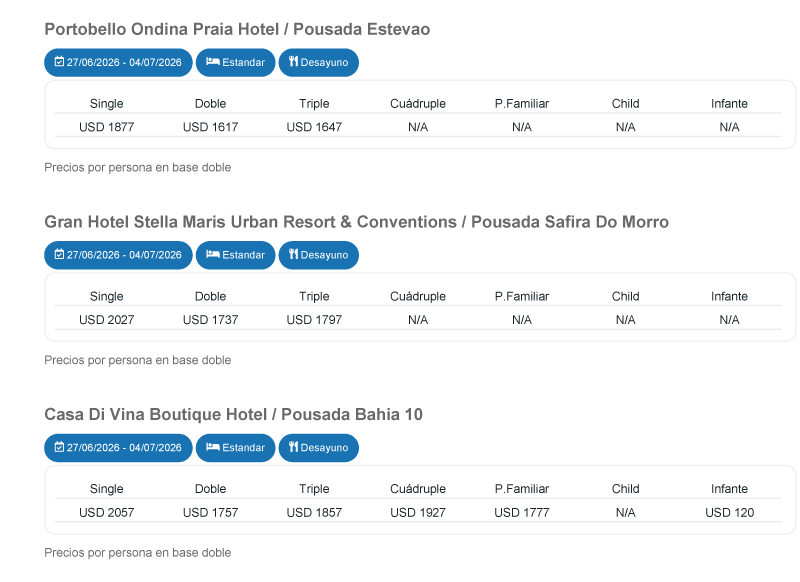Click the USD 1777 P.Familiar price
The height and width of the screenshot is (582, 800).
pos(522,513)
